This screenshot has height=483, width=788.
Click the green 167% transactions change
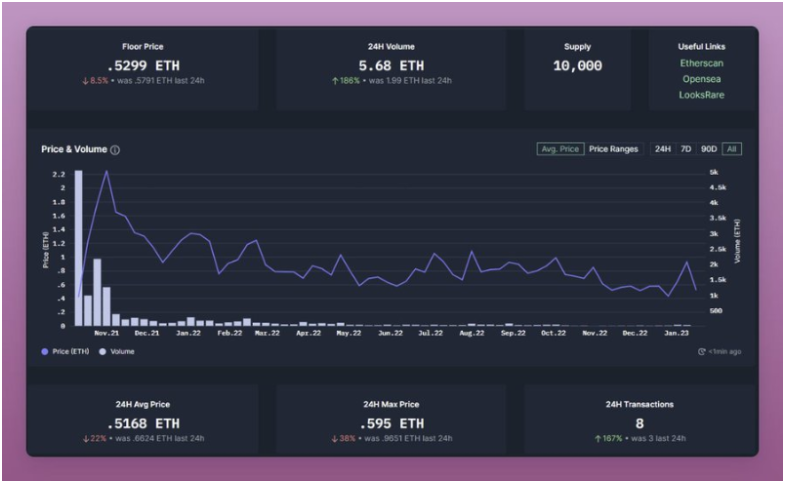point(609,438)
